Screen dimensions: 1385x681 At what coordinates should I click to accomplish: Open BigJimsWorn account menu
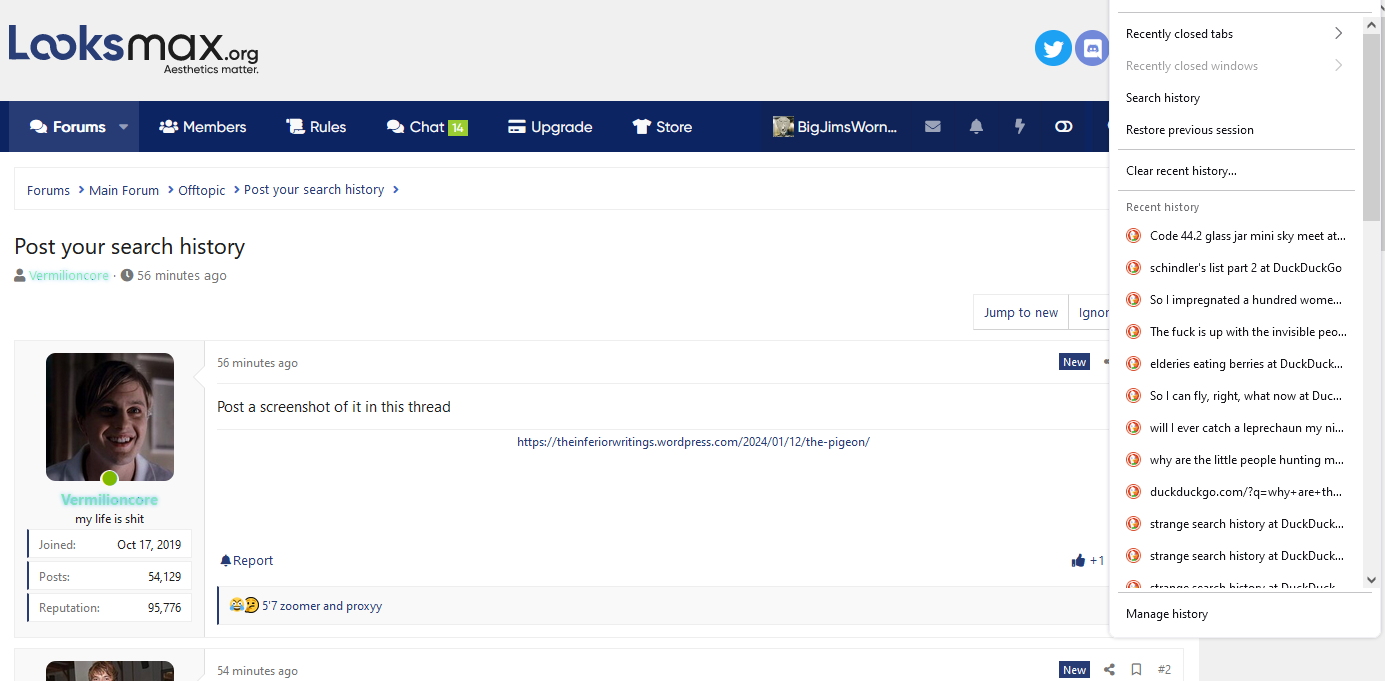(835, 127)
